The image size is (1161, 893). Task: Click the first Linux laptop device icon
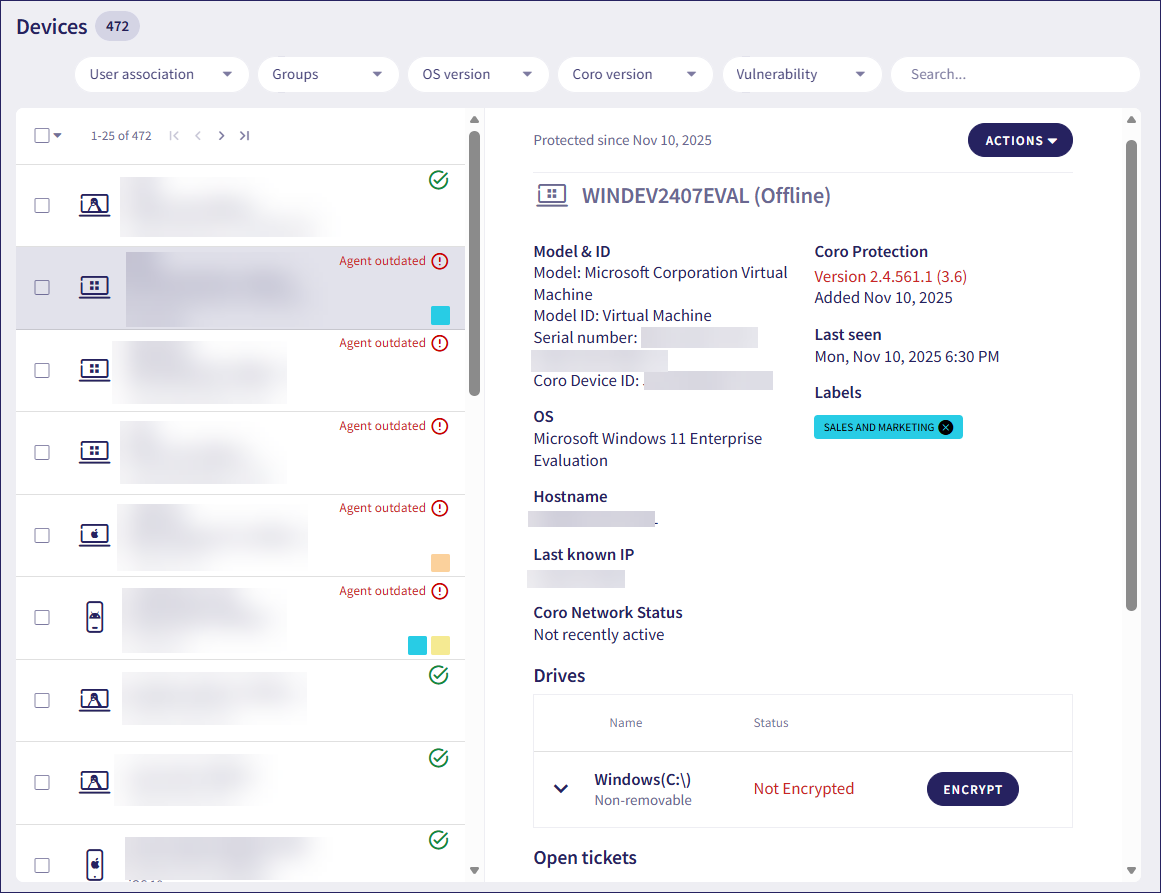pyautogui.click(x=94, y=205)
